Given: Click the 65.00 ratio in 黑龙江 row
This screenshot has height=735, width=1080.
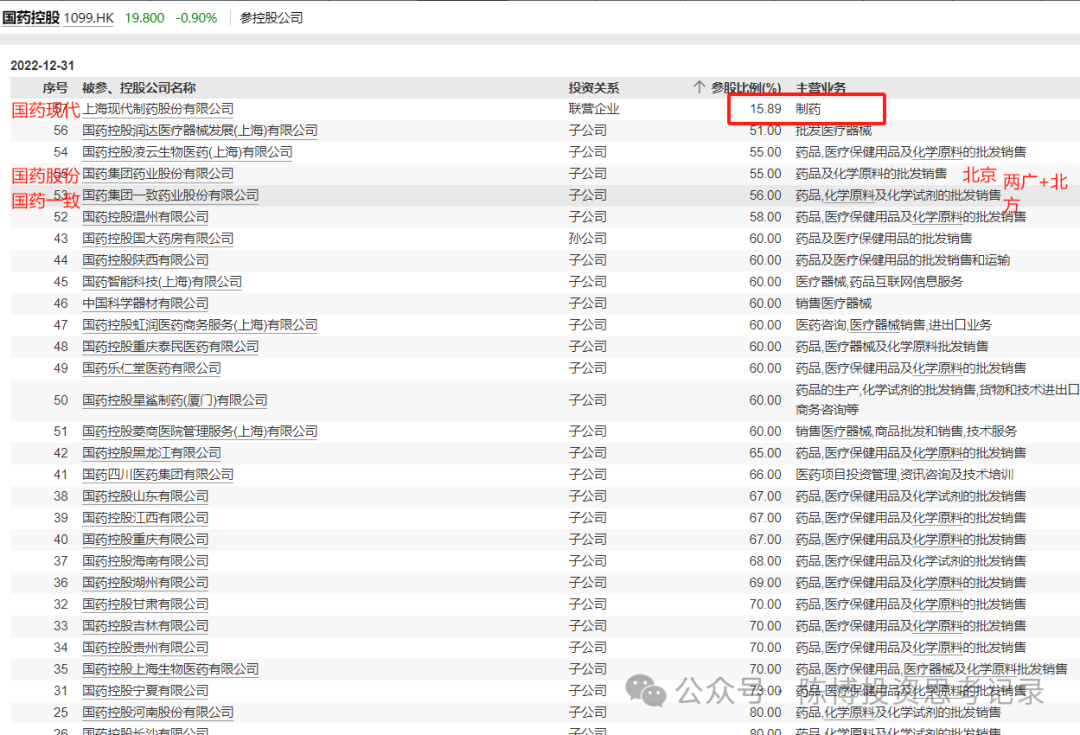Looking at the screenshot, I should (x=765, y=453).
